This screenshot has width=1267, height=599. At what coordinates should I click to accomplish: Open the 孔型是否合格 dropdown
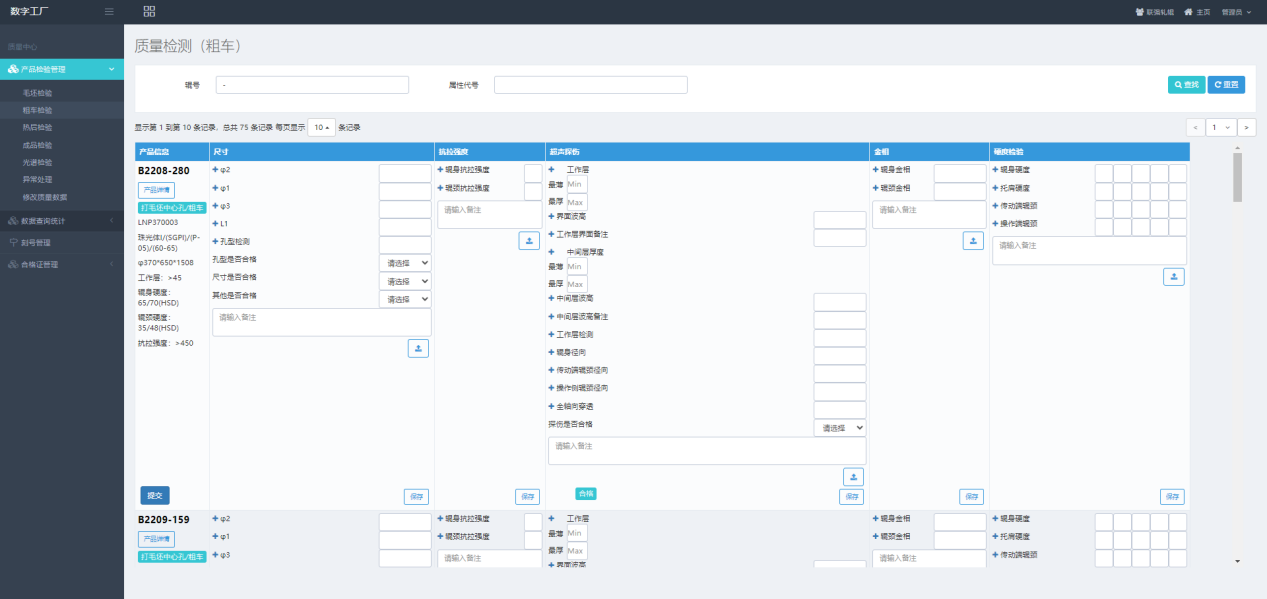click(405, 263)
